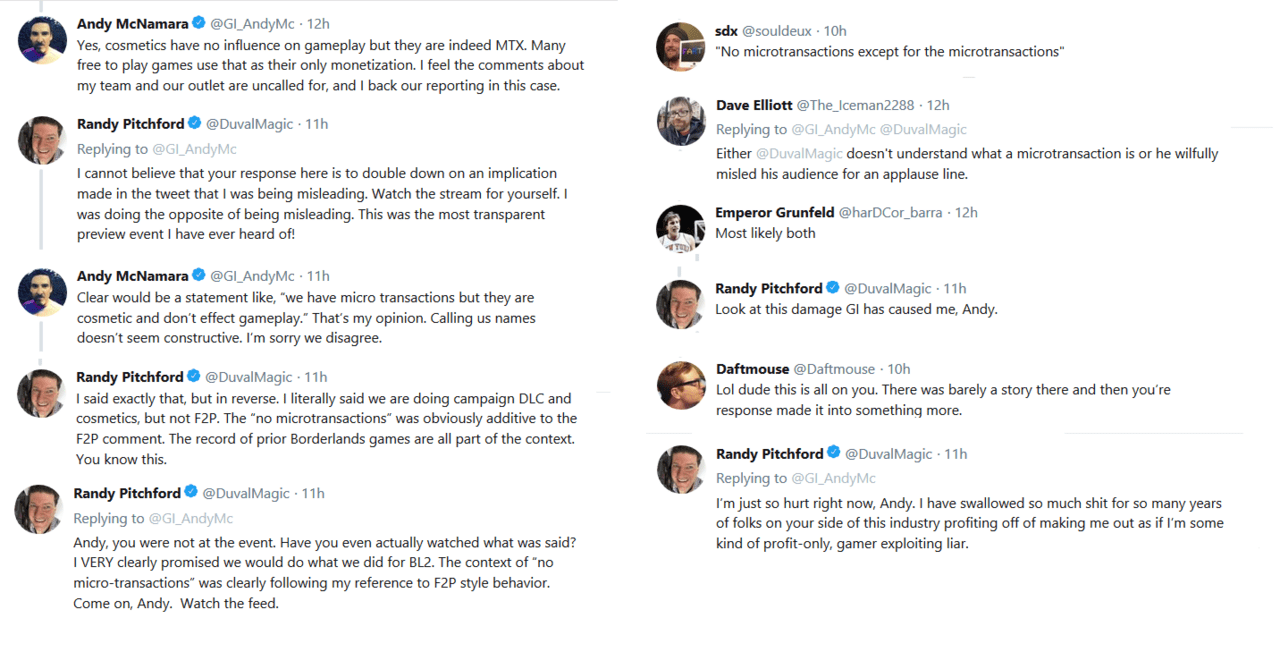
Task: Click verified badge next to top Andy McNamara name
Action: pos(199,23)
